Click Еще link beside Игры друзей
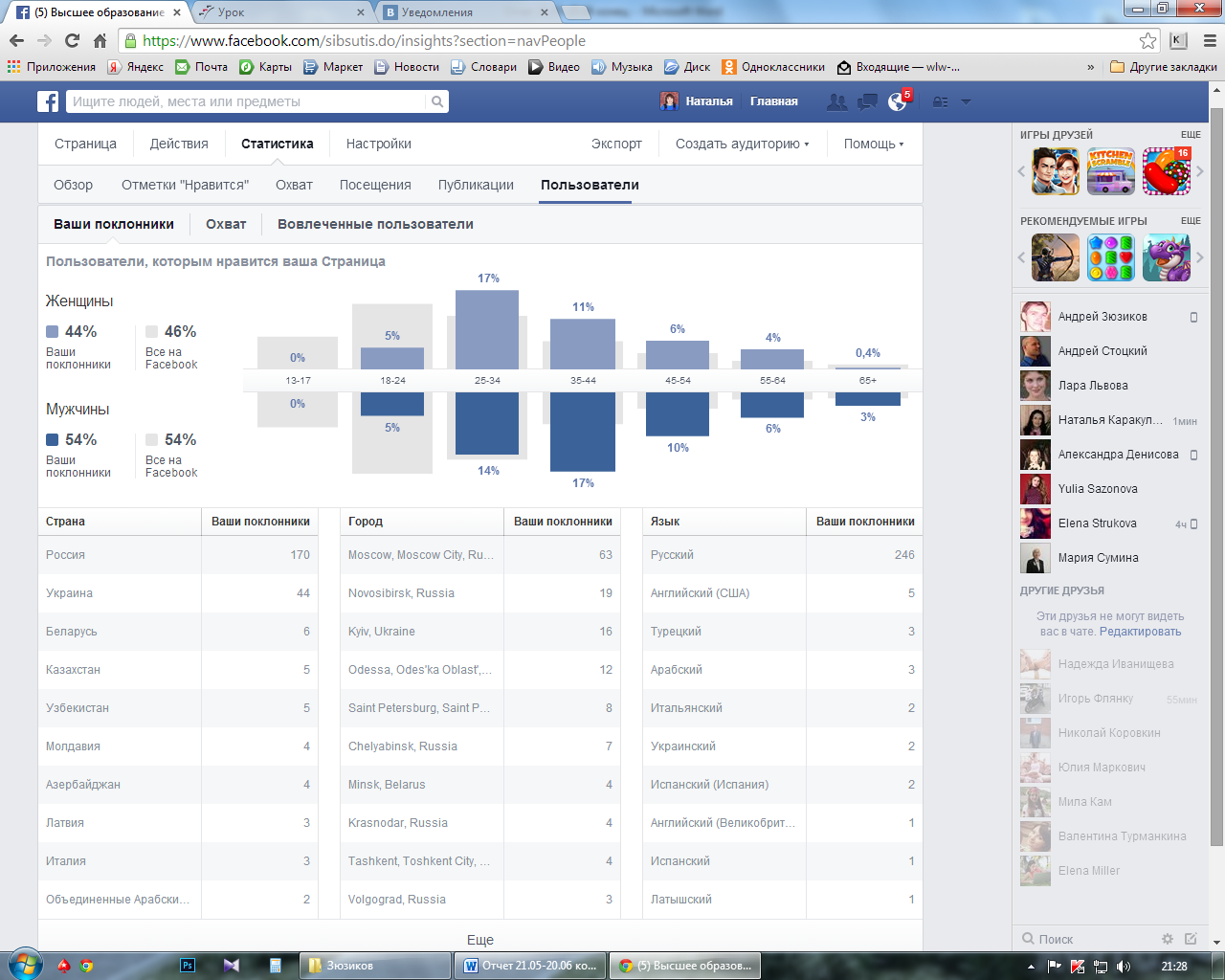Image resolution: width=1225 pixels, height=980 pixels. pos(1191,135)
